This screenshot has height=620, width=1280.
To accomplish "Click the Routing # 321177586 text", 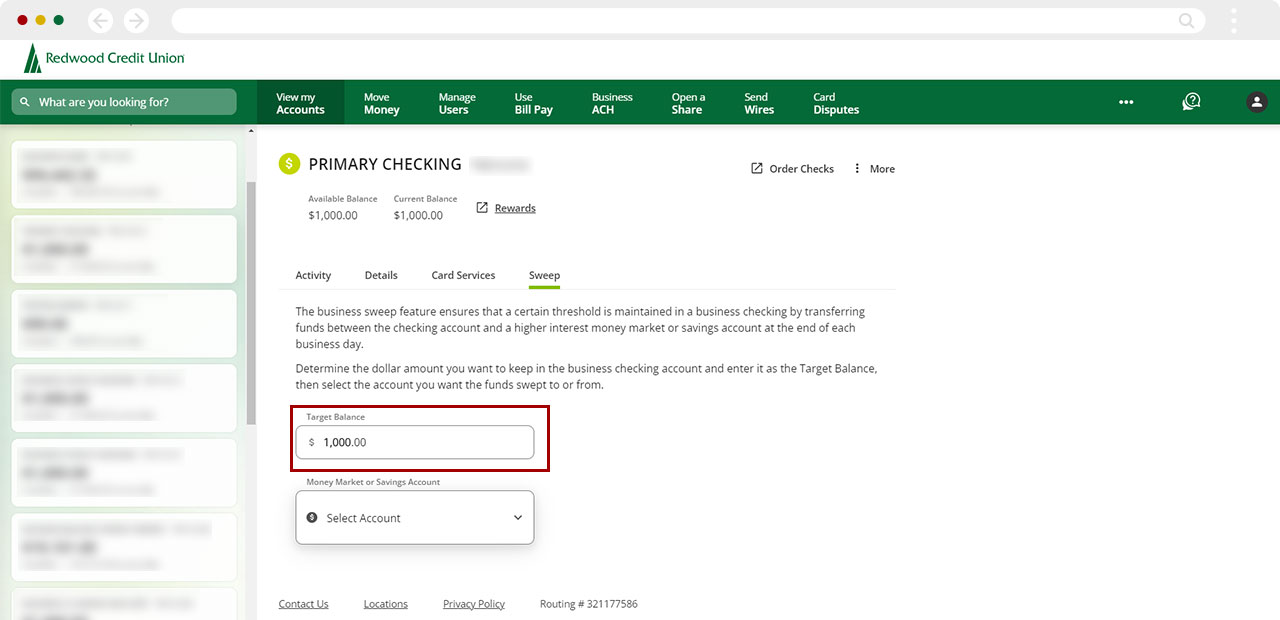I will 588,604.
